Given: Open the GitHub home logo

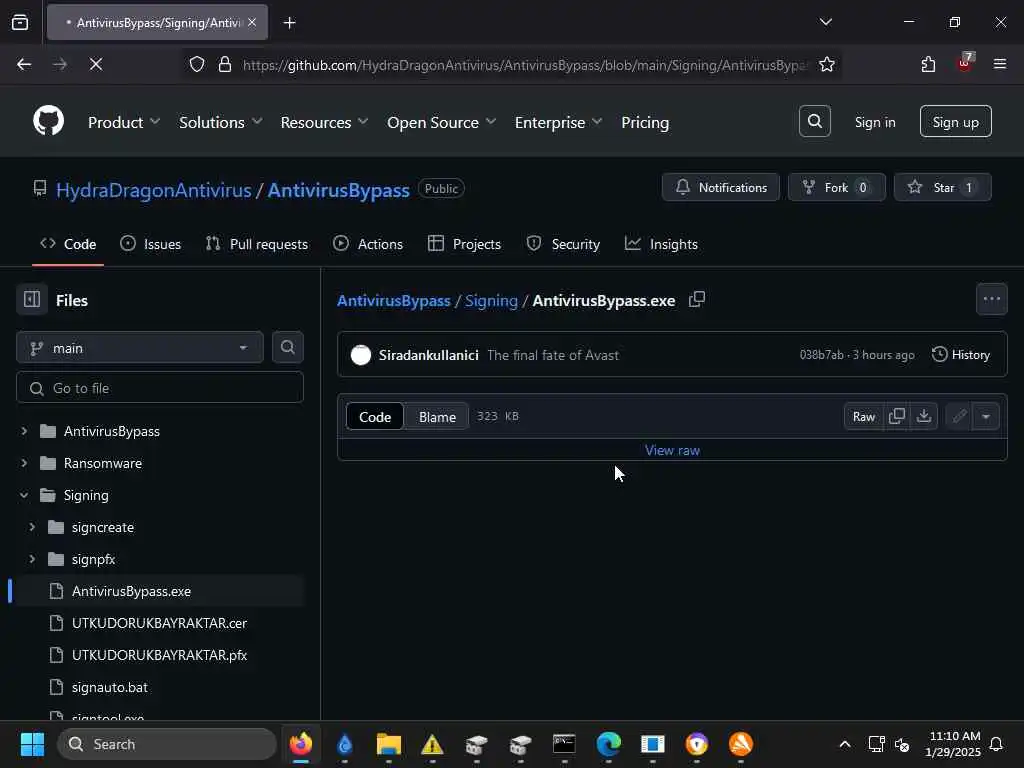Looking at the screenshot, I should pyautogui.click(x=48, y=121).
